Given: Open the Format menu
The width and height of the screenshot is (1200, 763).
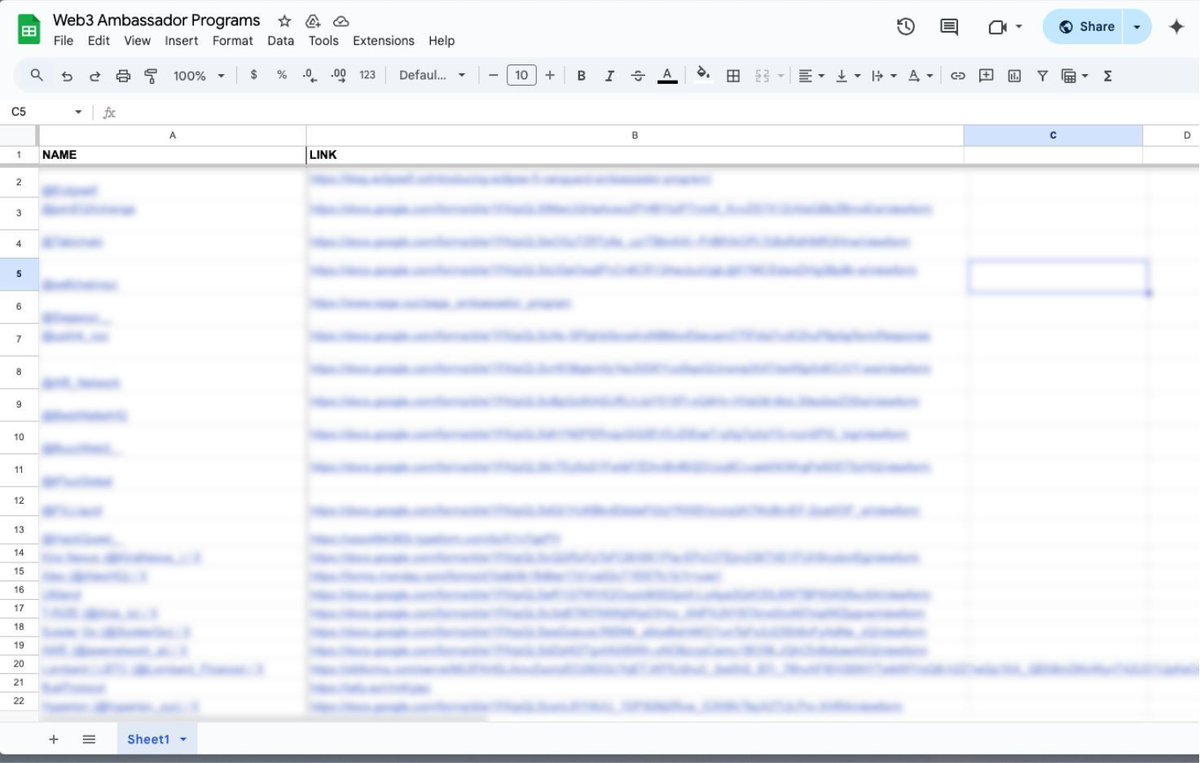Looking at the screenshot, I should pyautogui.click(x=232, y=41).
